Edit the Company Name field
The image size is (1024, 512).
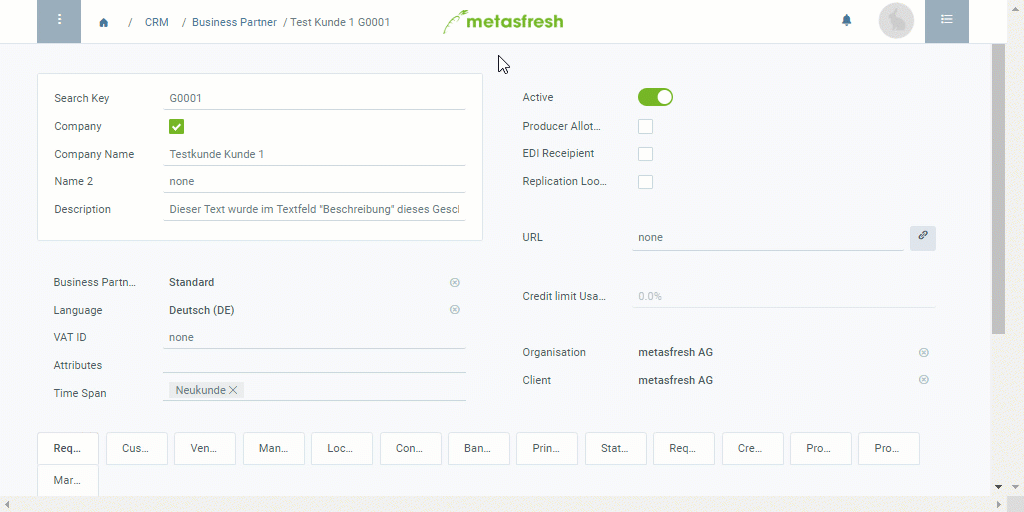tap(314, 155)
